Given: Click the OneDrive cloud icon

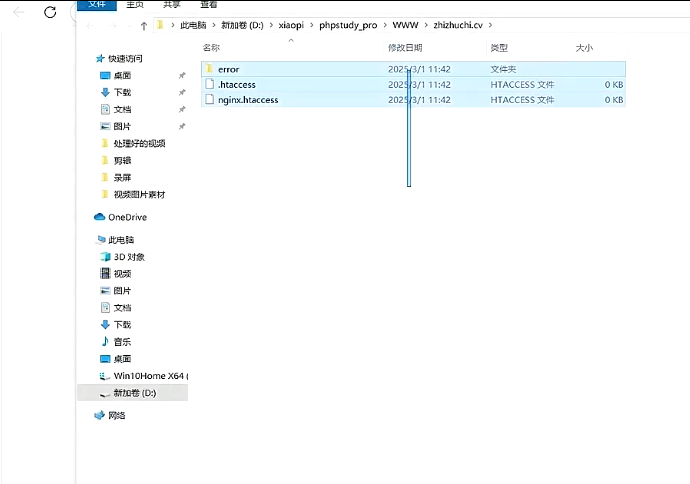Looking at the screenshot, I should point(99,217).
